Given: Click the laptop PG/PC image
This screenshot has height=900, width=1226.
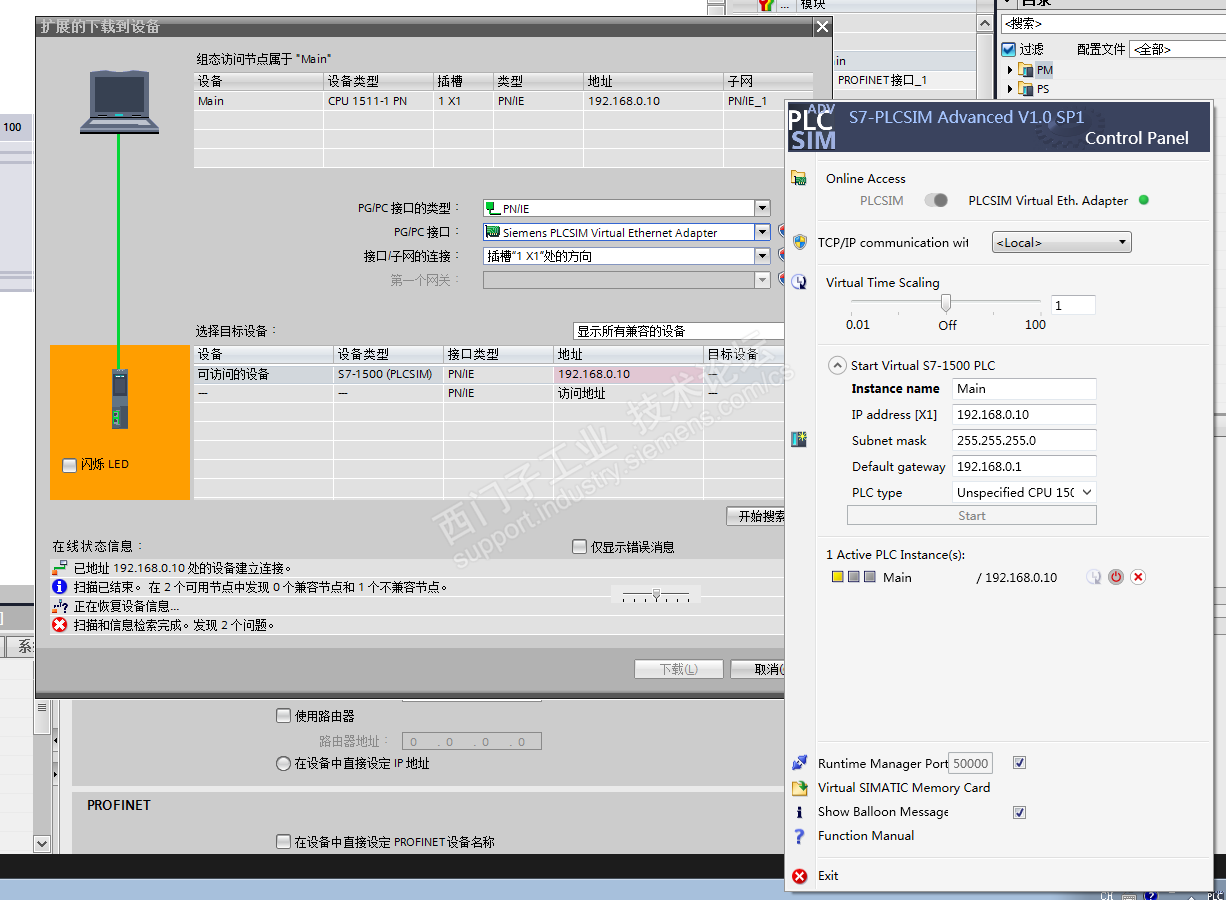Looking at the screenshot, I should 119,102.
